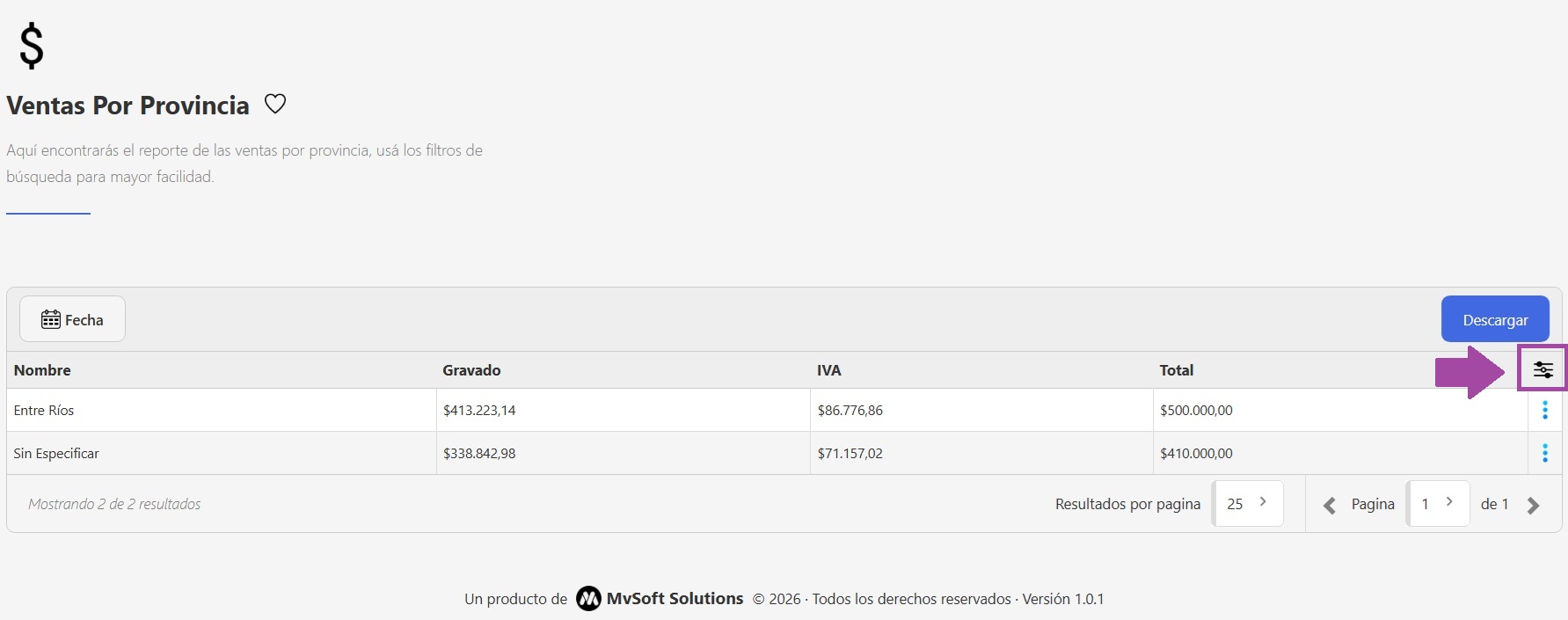Image resolution: width=1568 pixels, height=620 pixels.
Task: Open actions menu for Entre Ríos row
Action: click(1544, 410)
